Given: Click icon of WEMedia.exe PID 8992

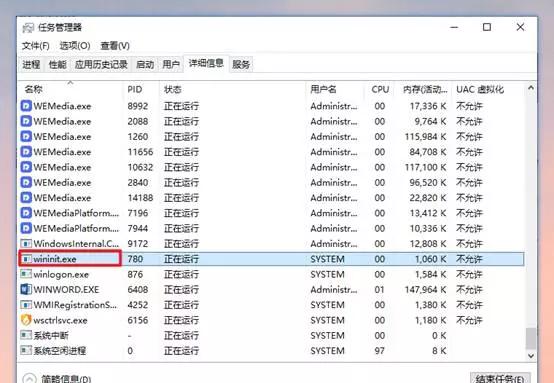Looking at the screenshot, I should [x=26, y=106].
